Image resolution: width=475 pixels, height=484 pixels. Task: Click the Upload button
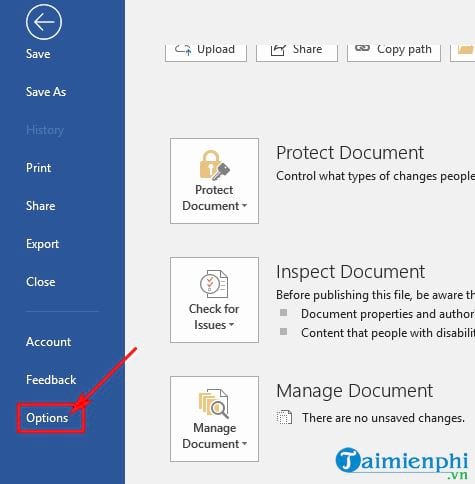[206, 53]
